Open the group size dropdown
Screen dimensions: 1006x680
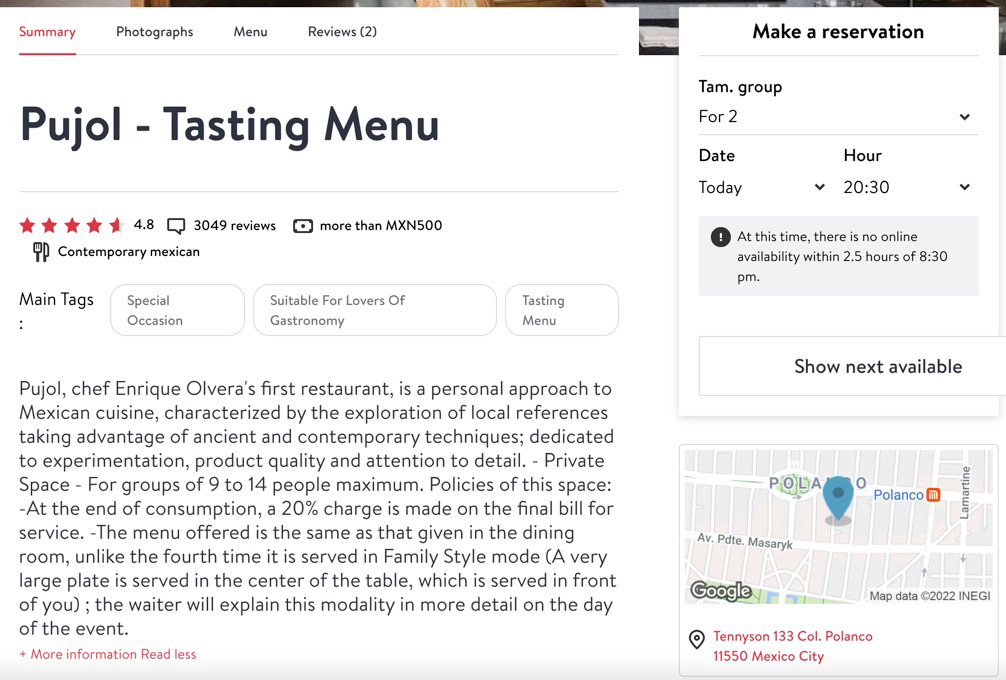[838, 117]
